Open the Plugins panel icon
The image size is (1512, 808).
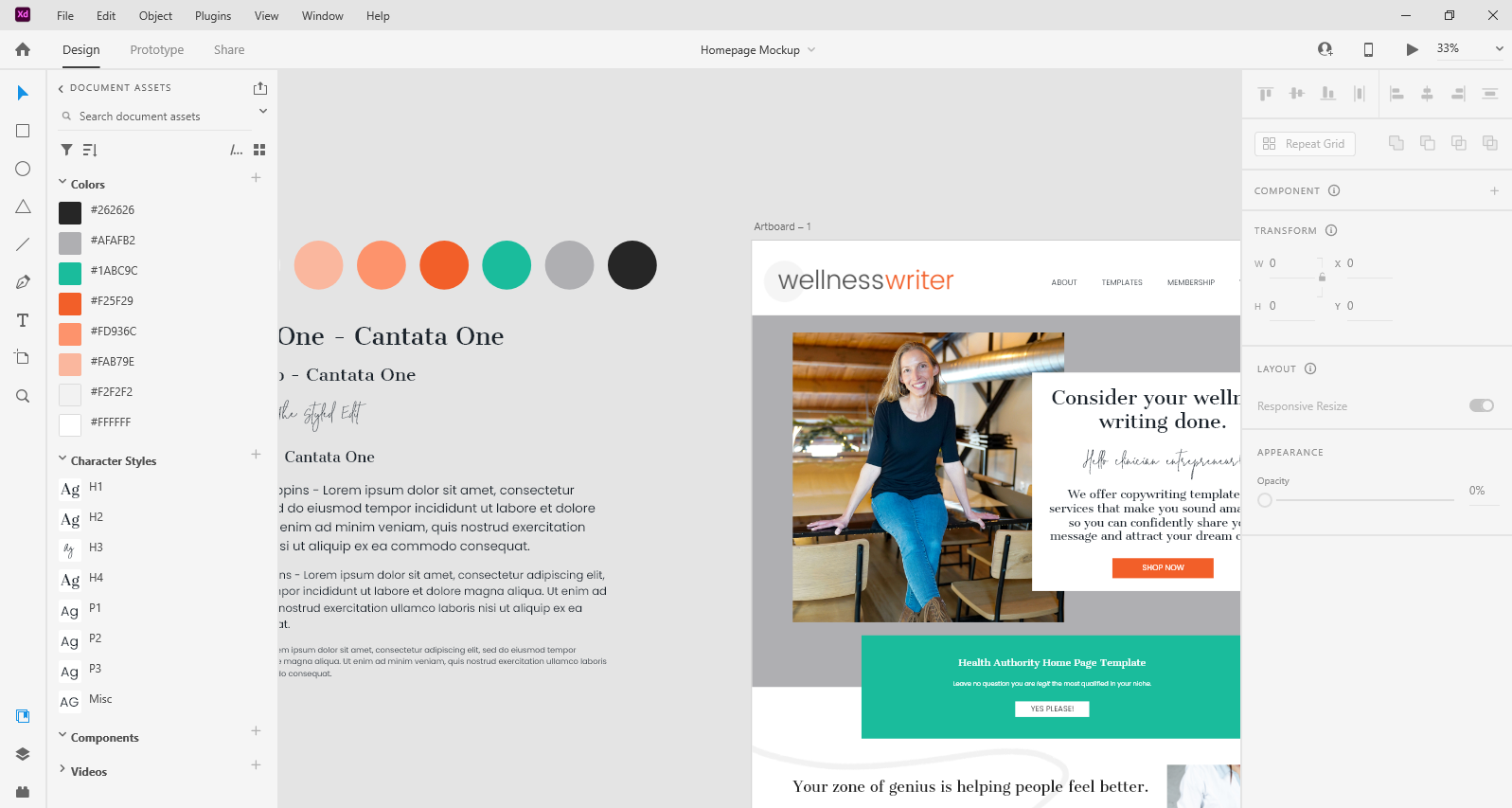(23, 792)
